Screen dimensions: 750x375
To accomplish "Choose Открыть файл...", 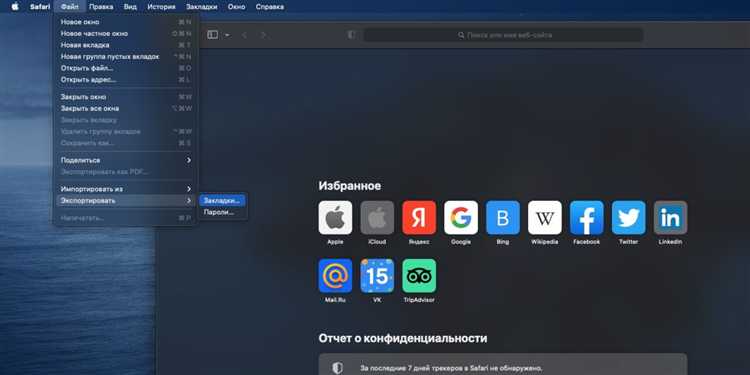I will point(126,68).
